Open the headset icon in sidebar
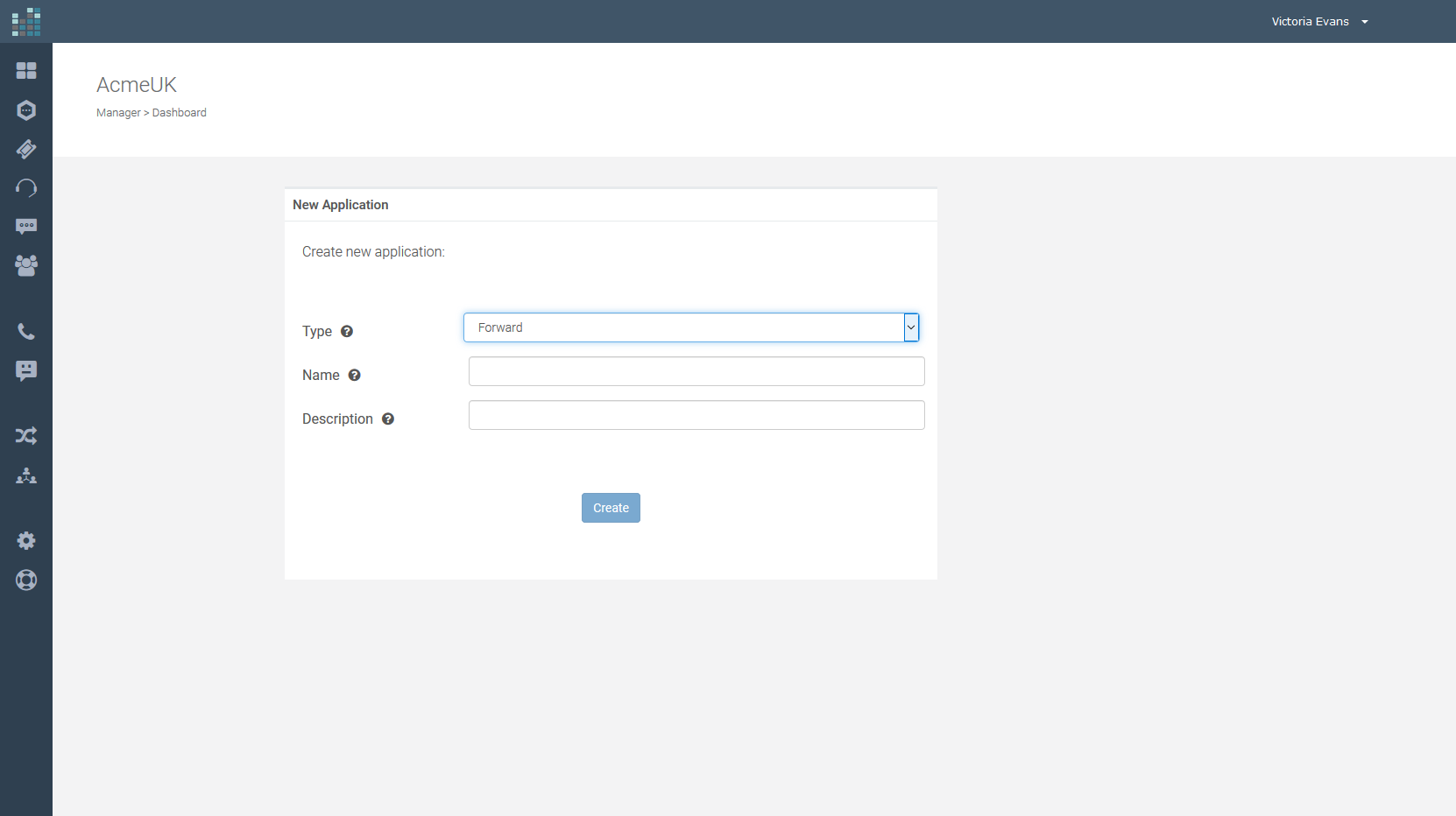The height and width of the screenshot is (816, 1456). 26,187
